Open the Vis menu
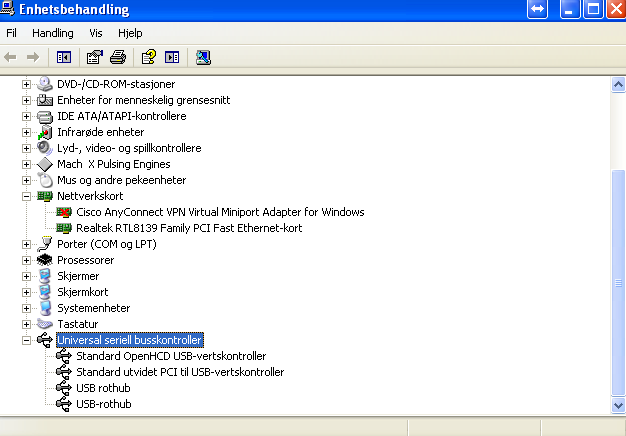 coord(96,33)
